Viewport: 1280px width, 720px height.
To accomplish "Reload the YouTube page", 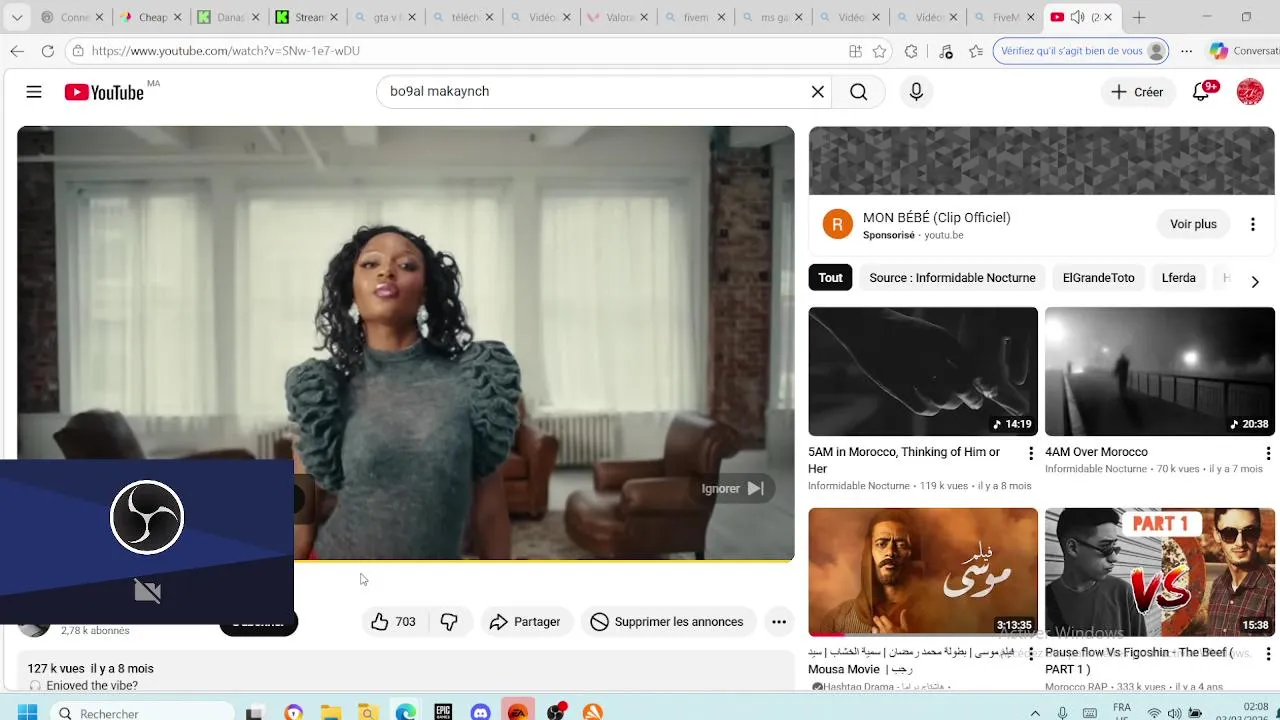I will pyautogui.click(x=47, y=51).
